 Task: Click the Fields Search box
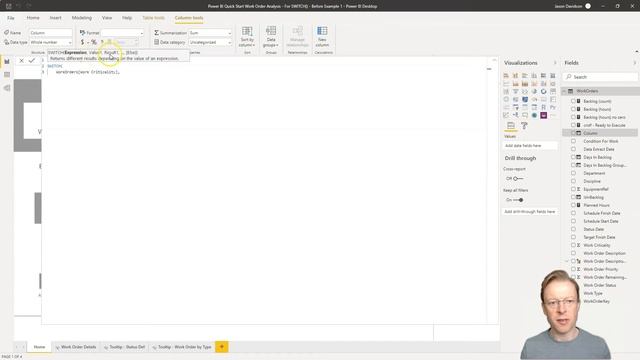(600, 77)
